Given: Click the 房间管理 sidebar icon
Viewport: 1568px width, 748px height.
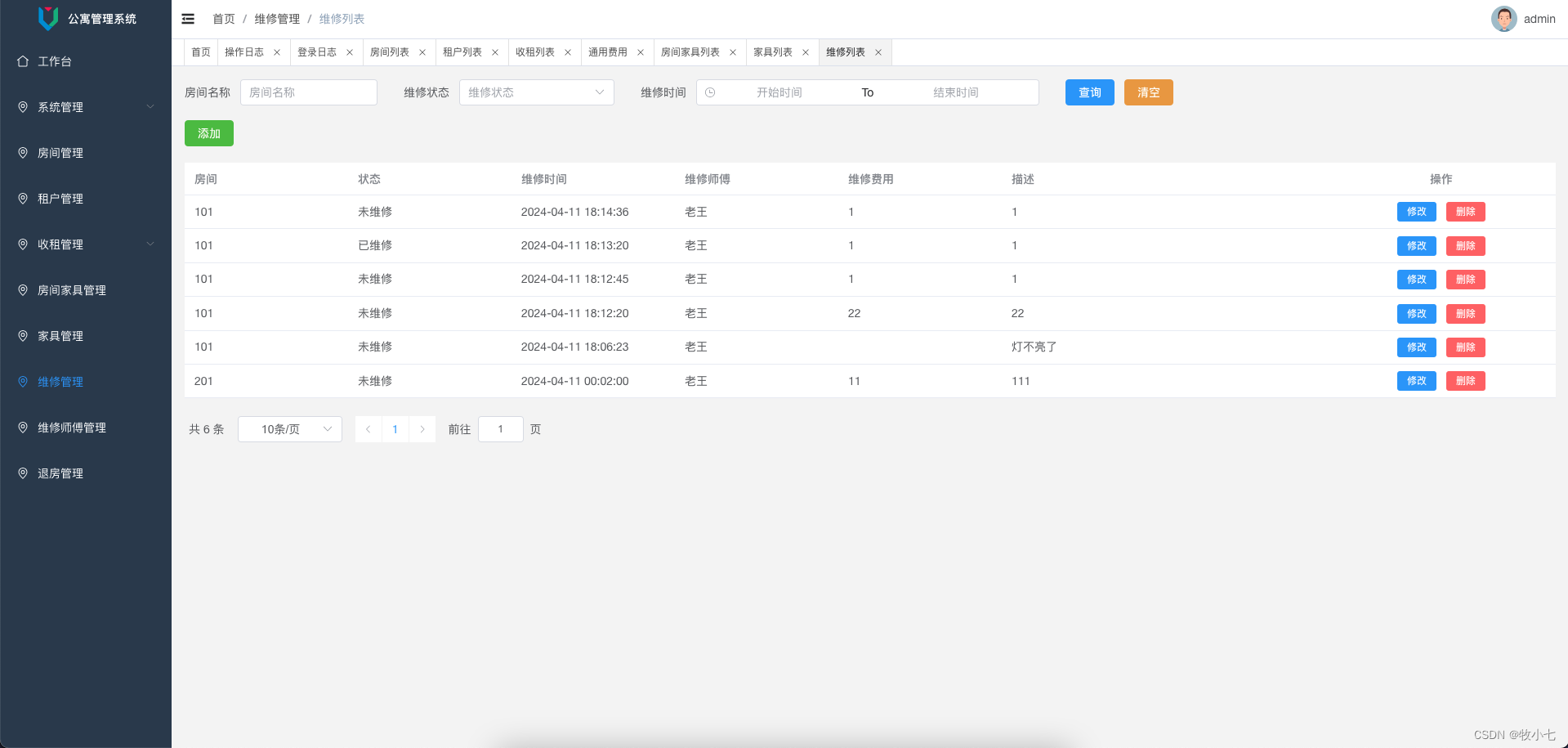Looking at the screenshot, I should pos(23,153).
